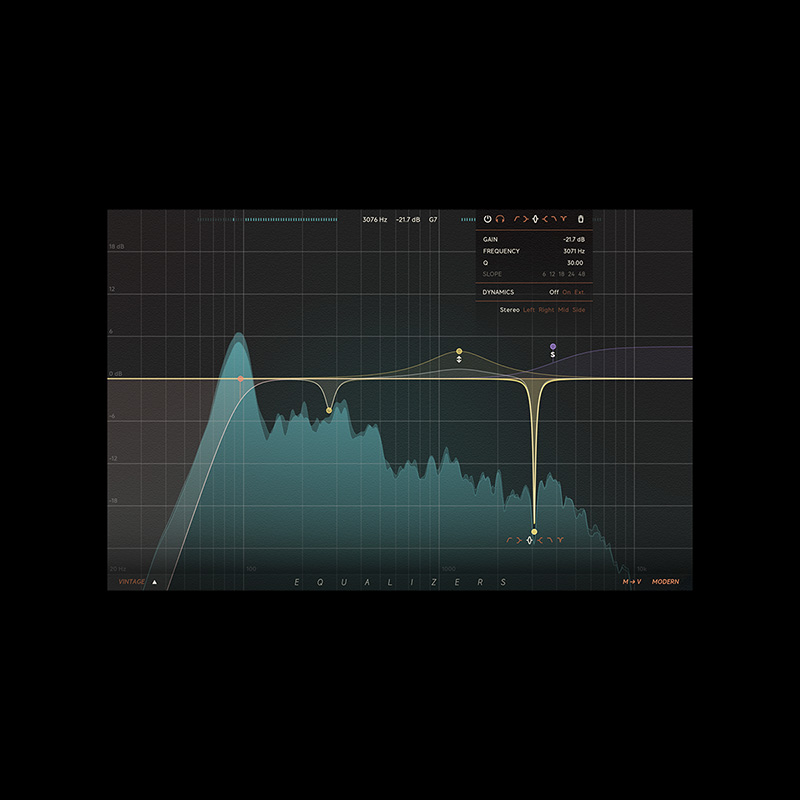Click the yellow boost band node above the zero line
The image size is (800, 800).
click(x=459, y=351)
